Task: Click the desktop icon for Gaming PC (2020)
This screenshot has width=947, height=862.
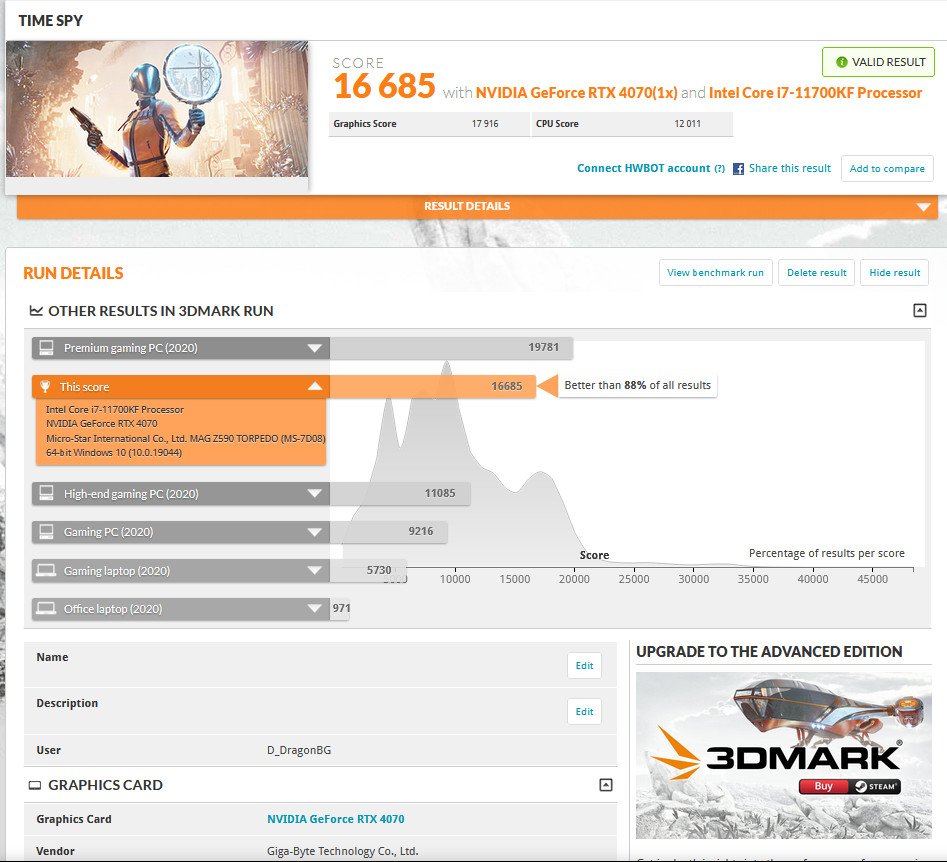Action: click(x=46, y=532)
